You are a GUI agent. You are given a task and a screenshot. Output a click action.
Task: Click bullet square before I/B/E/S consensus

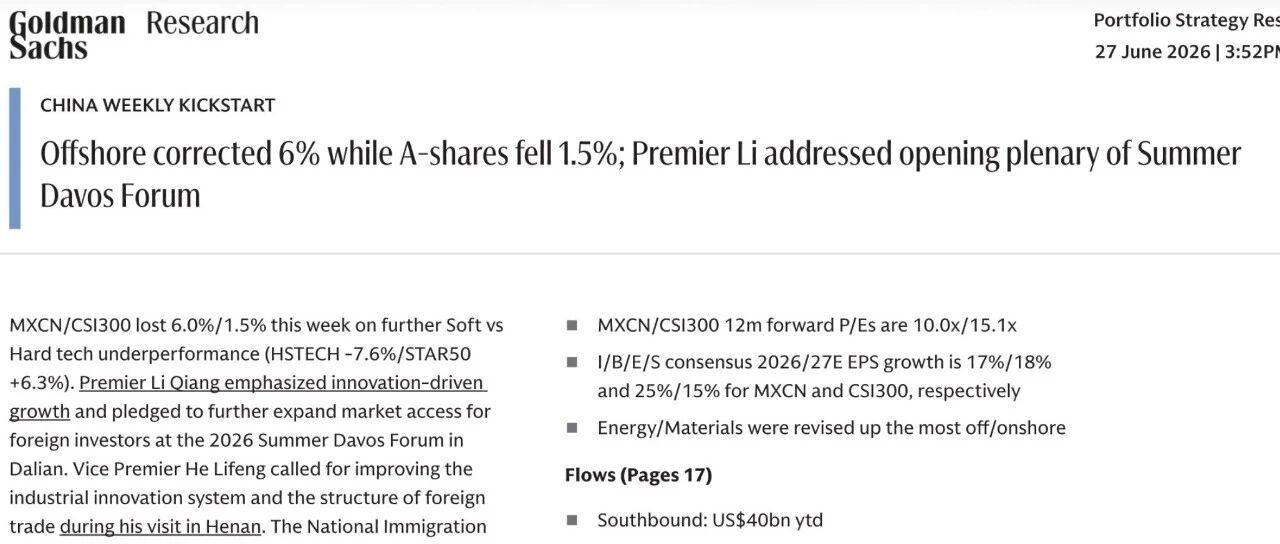(x=572, y=362)
